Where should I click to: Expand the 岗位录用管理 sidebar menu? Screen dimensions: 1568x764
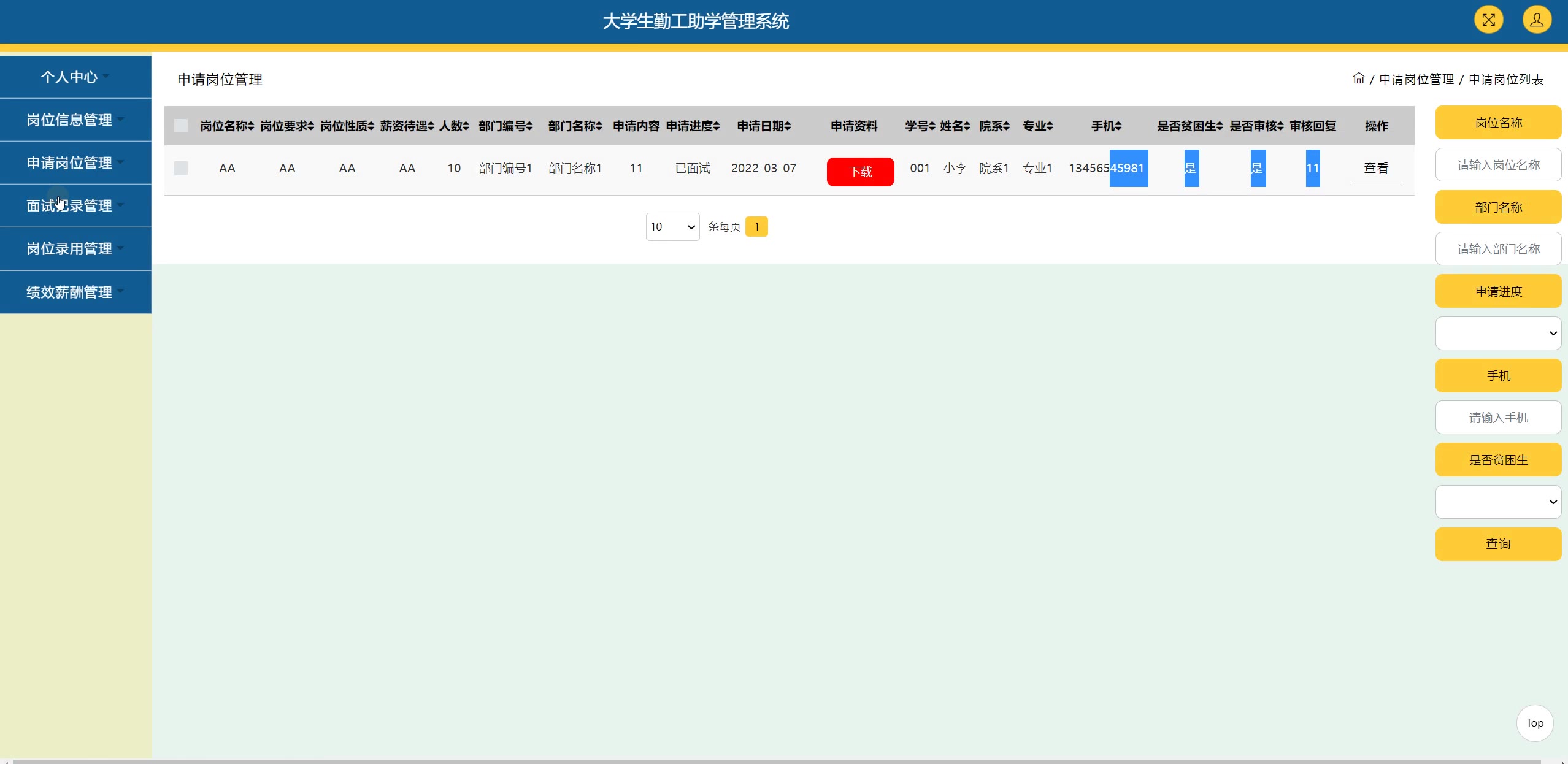coord(75,248)
